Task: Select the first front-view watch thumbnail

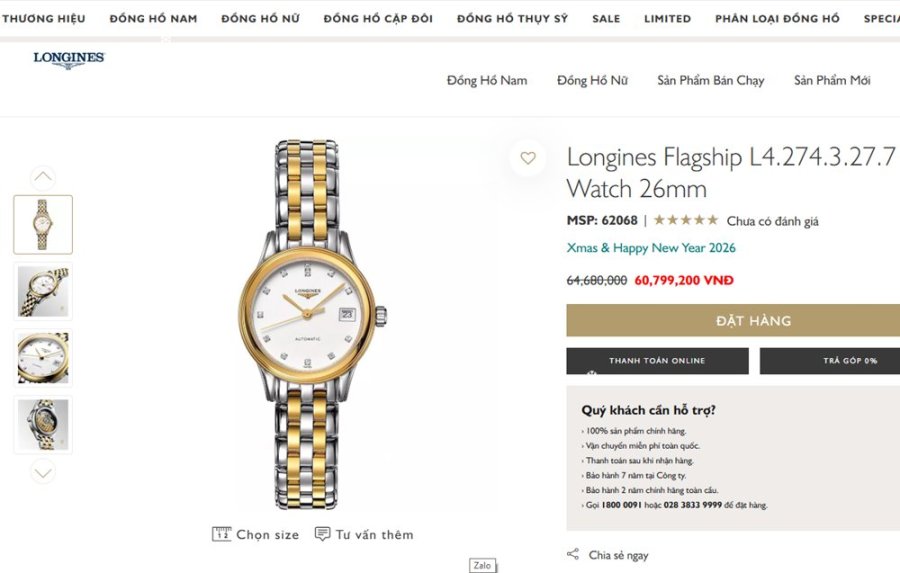Action: click(x=43, y=224)
